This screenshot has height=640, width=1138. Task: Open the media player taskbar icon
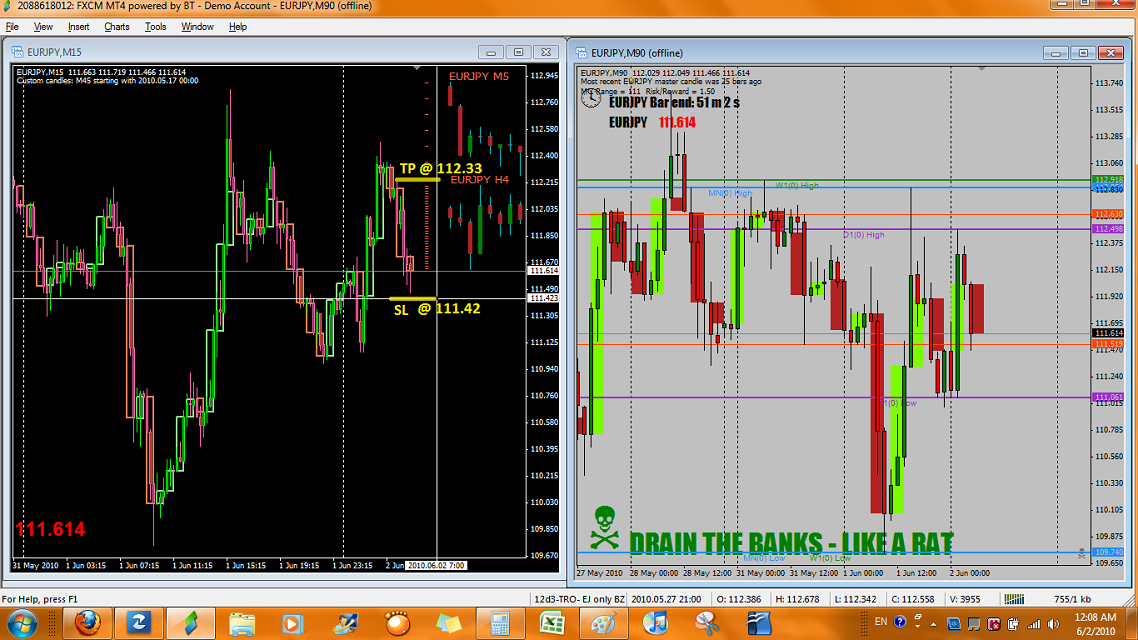293,623
